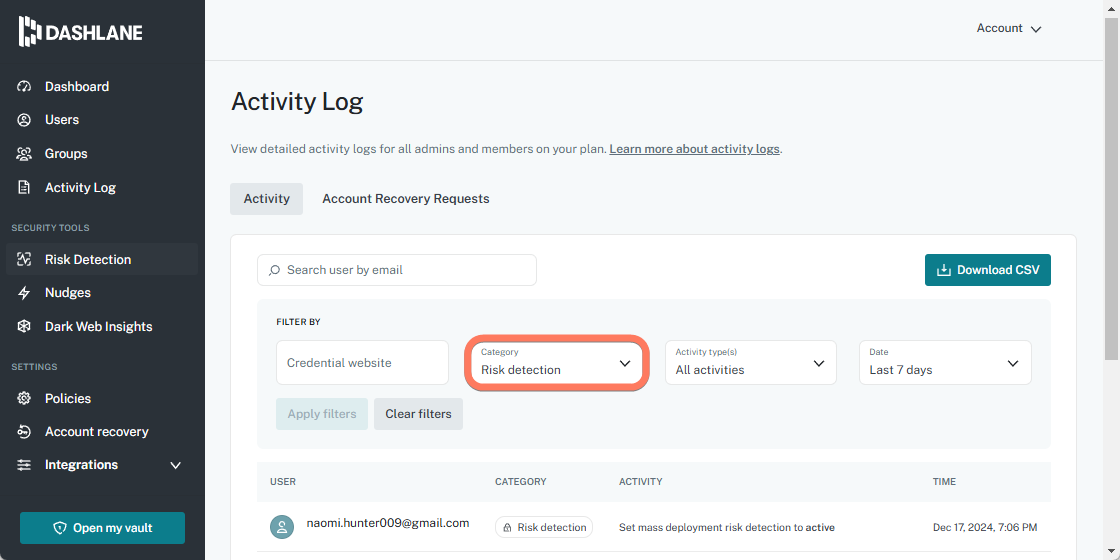Open Account recovery from sidebar icon

coord(25,432)
